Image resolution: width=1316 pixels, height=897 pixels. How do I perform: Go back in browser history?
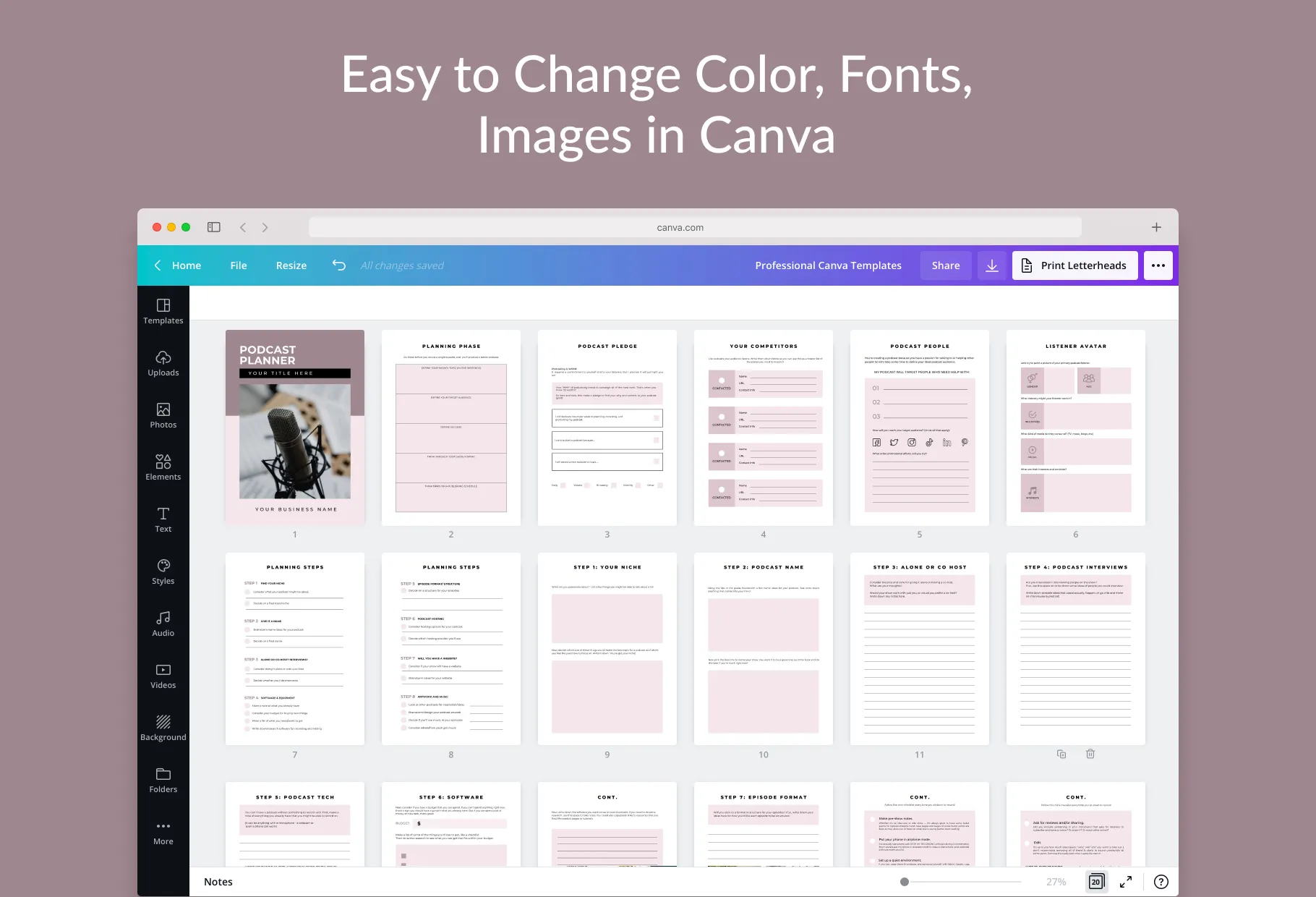243,227
